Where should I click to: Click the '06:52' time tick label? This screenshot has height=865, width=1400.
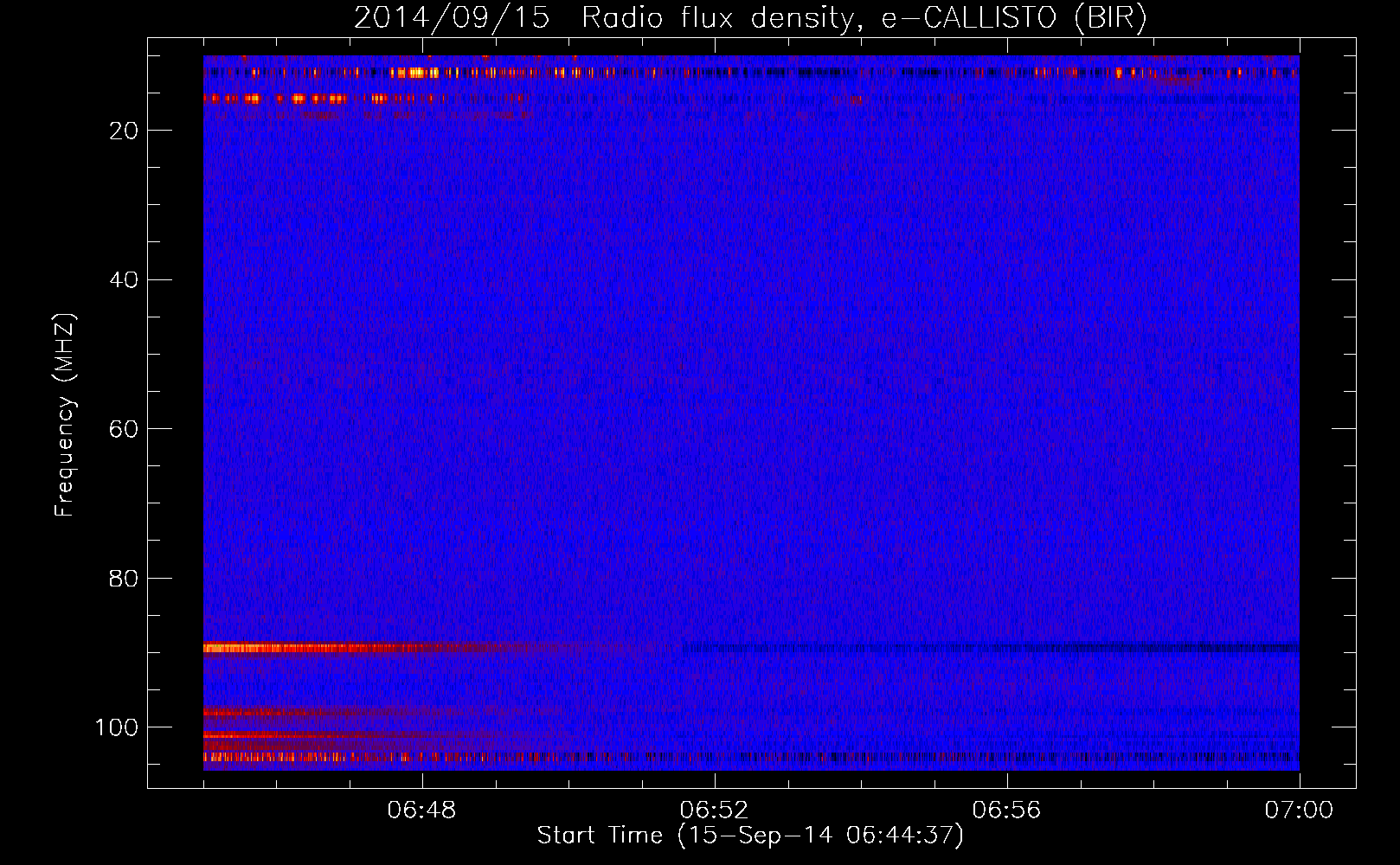(x=714, y=811)
